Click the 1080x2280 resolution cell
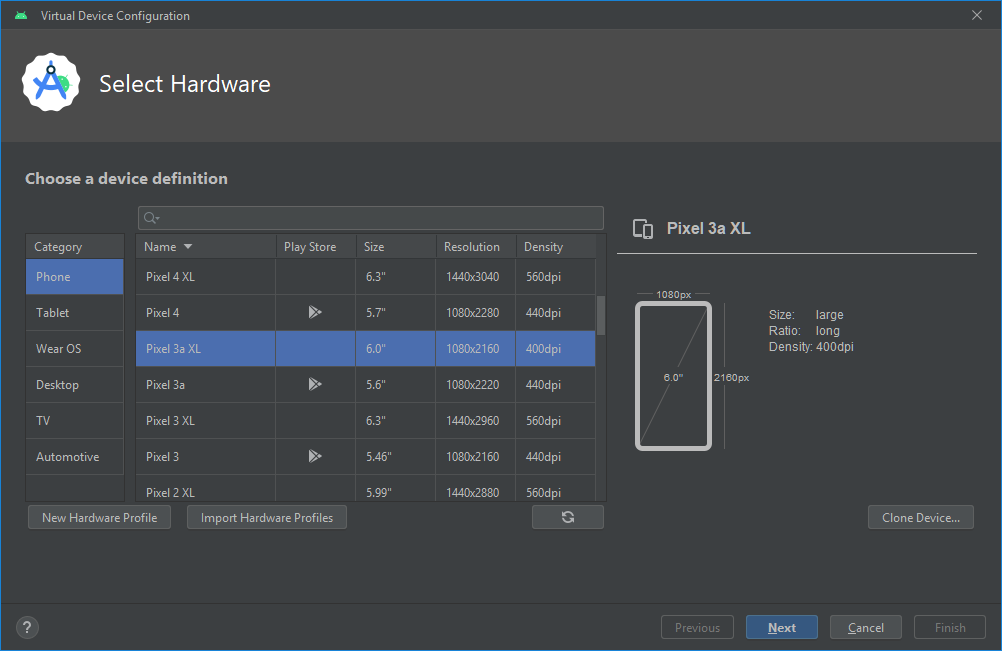1002x651 pixels. tap(473, 313)
